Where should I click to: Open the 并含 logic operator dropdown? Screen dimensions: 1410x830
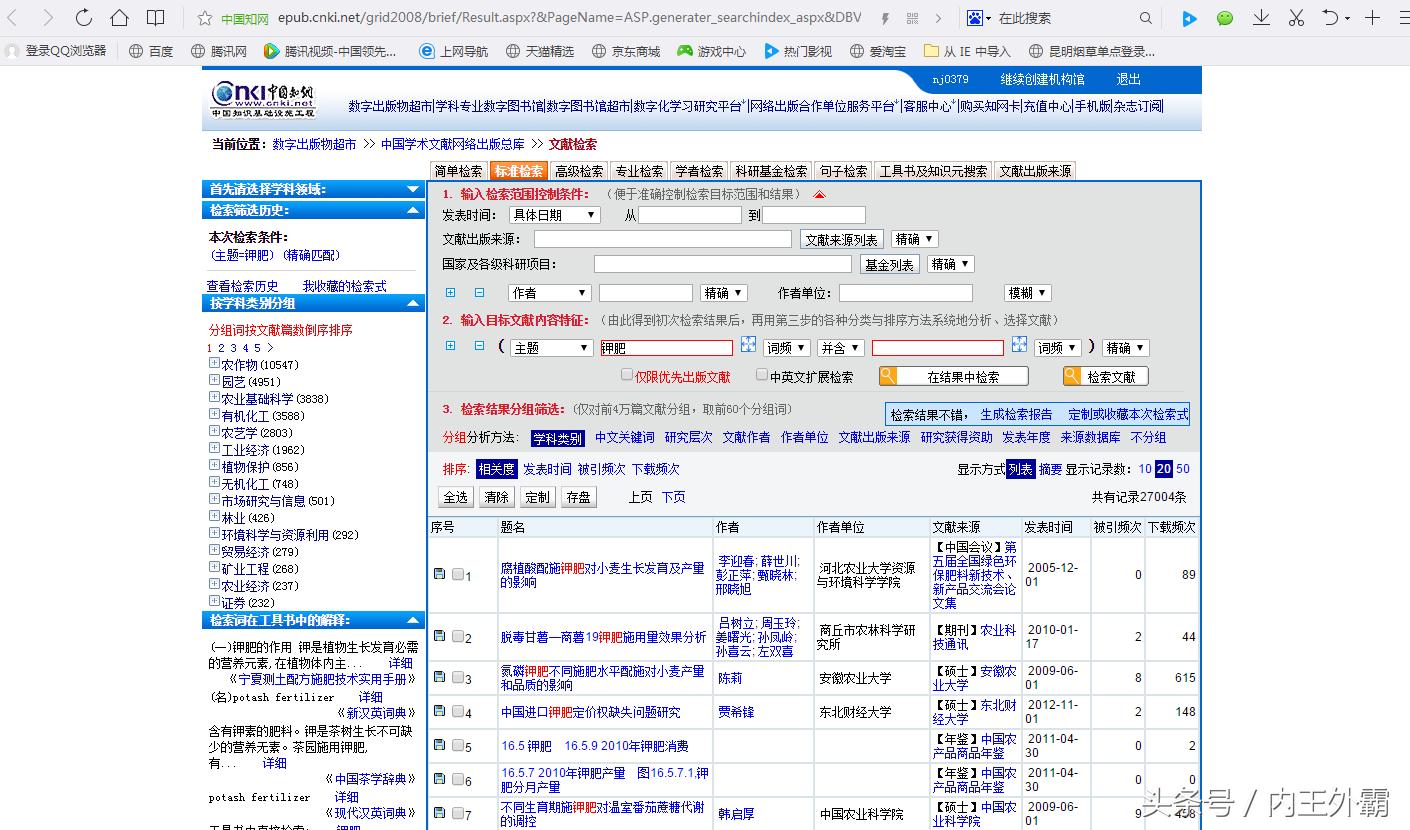[840, 346]
